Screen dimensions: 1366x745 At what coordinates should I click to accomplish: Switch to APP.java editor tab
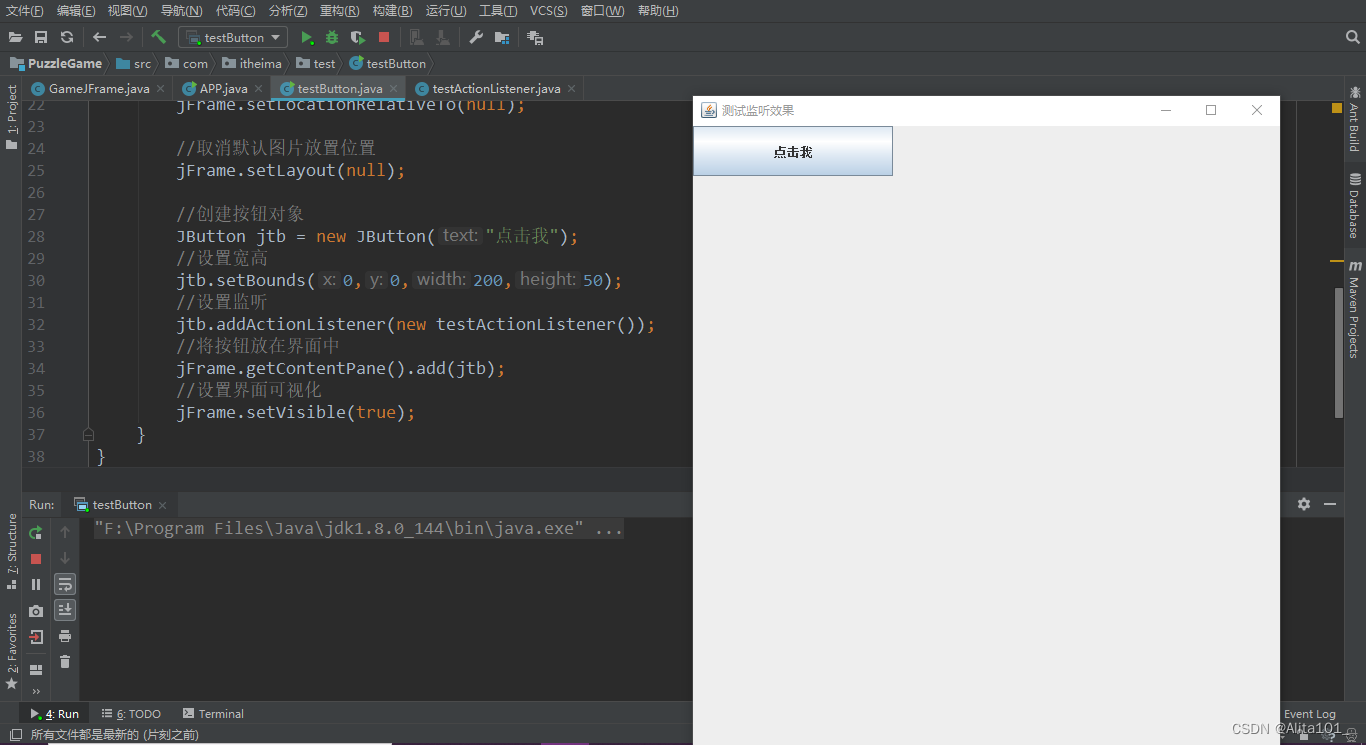[x=224, y=88]
